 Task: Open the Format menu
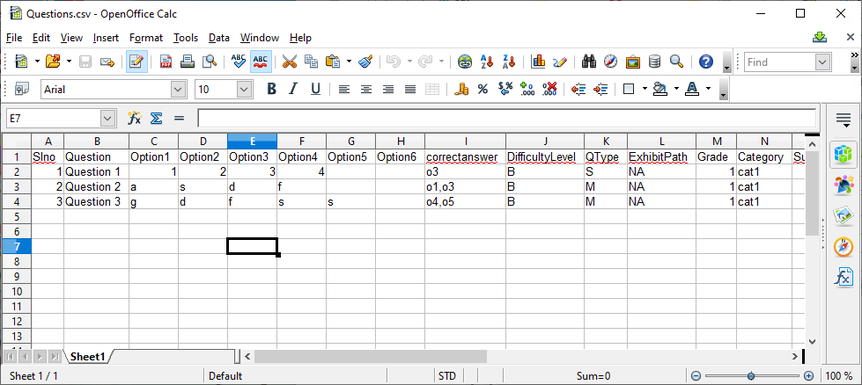[146, 38]
